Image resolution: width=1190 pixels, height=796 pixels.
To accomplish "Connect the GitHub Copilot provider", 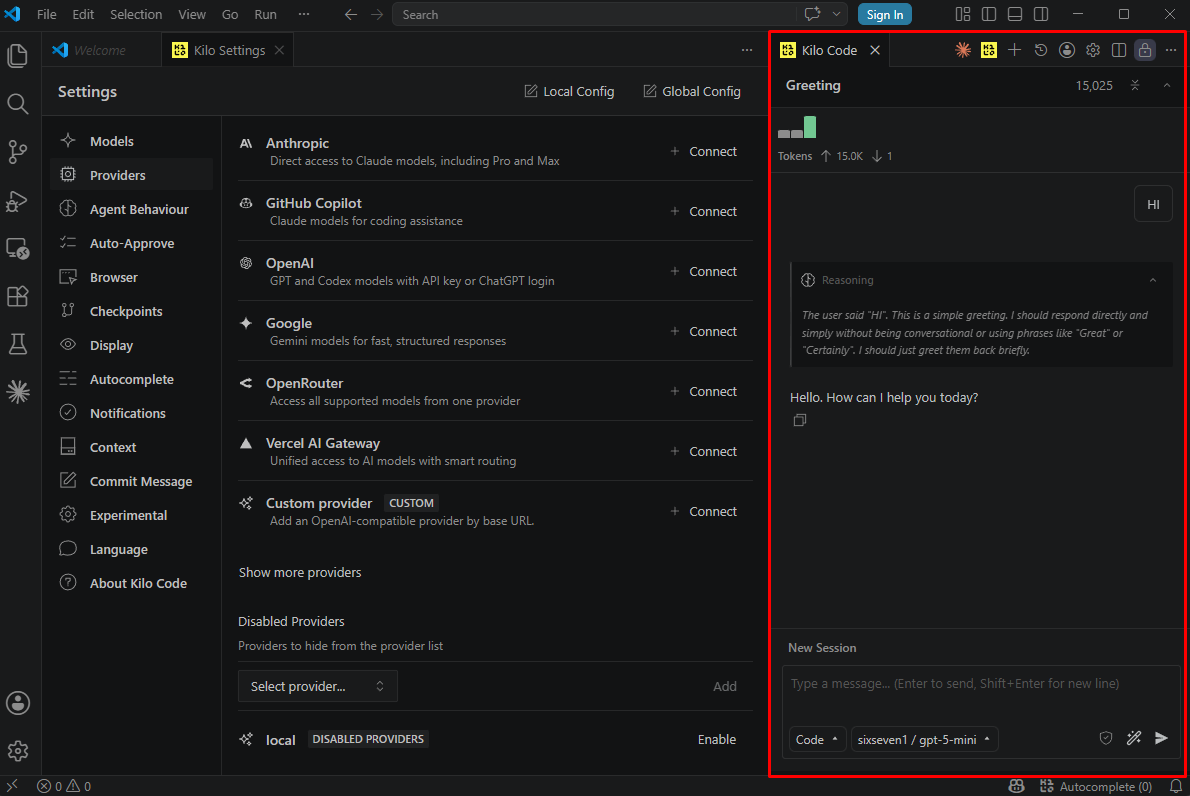I will [704, 211].
